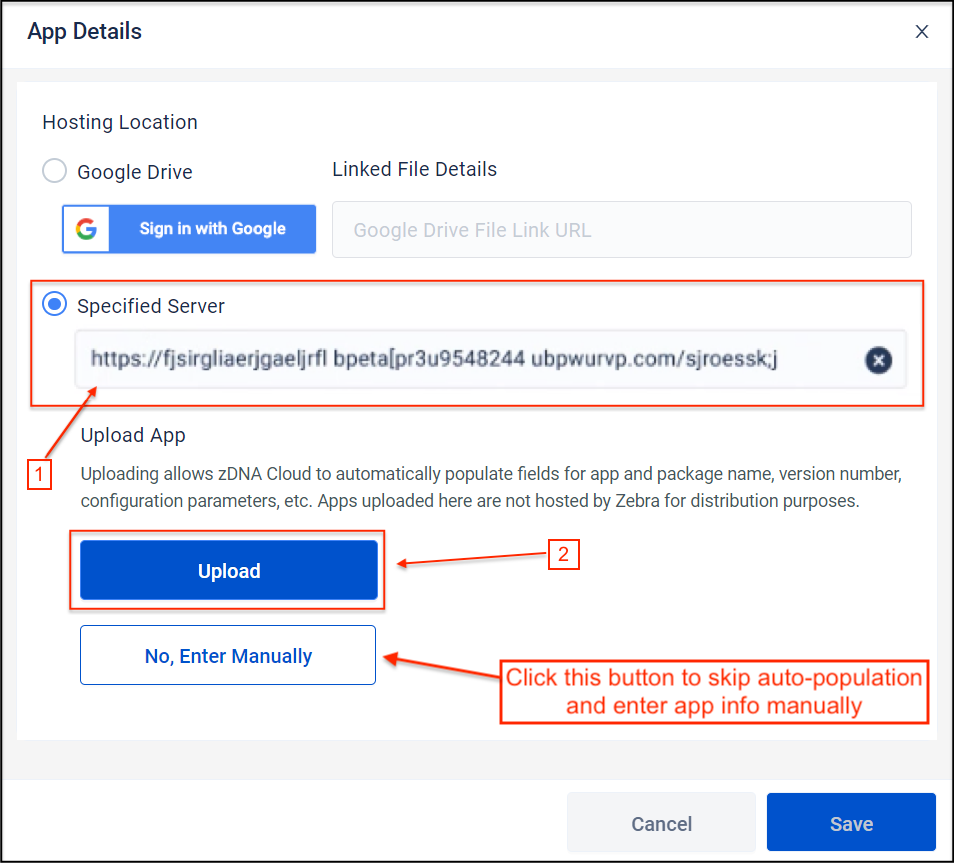This screenshot has width=954, height=863.
Task: Click the red annotation marker 1
Action: pyautogui.click(x=38, y=475)
